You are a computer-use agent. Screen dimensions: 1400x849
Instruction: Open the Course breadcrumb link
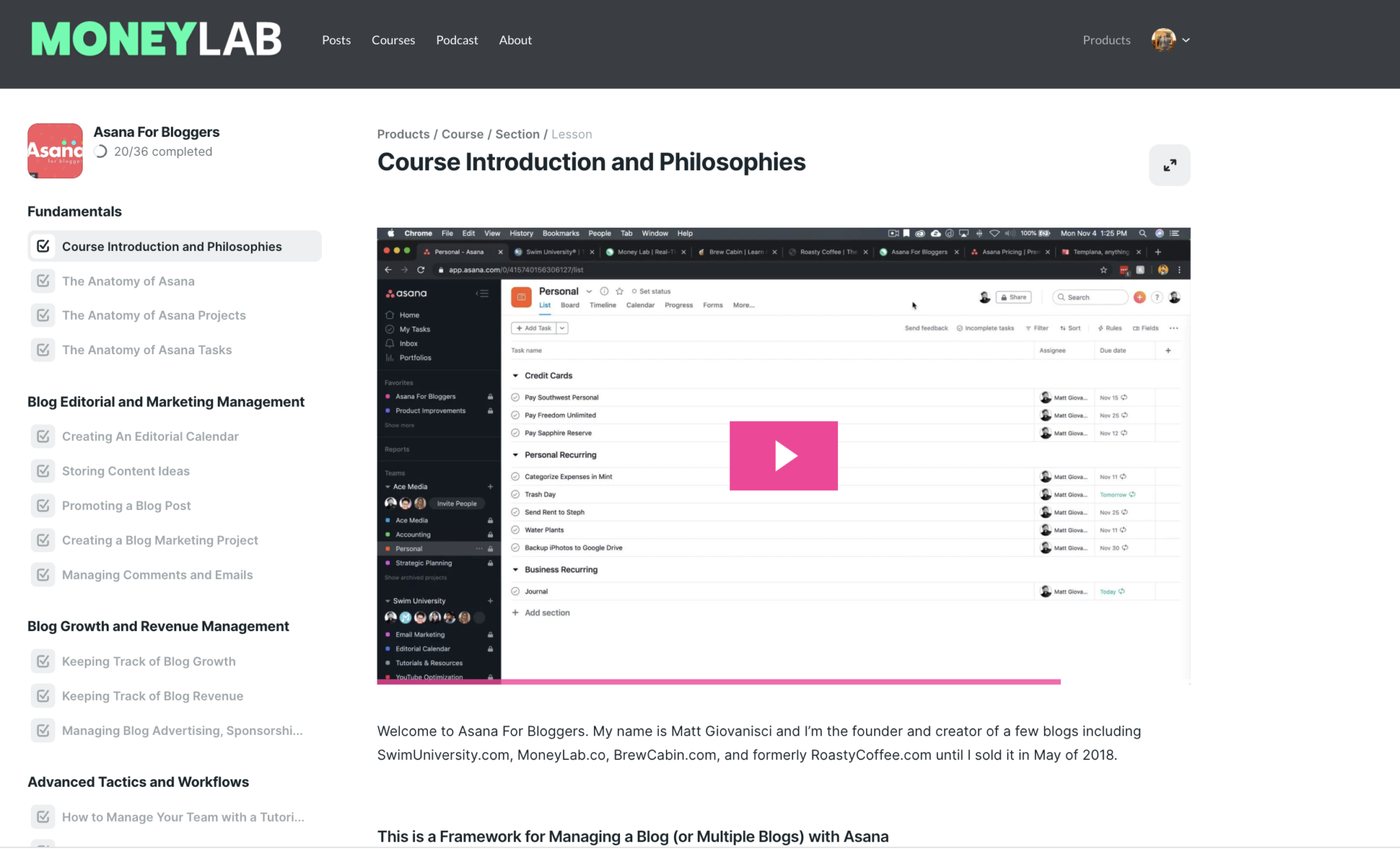click(x=462, y=134)
